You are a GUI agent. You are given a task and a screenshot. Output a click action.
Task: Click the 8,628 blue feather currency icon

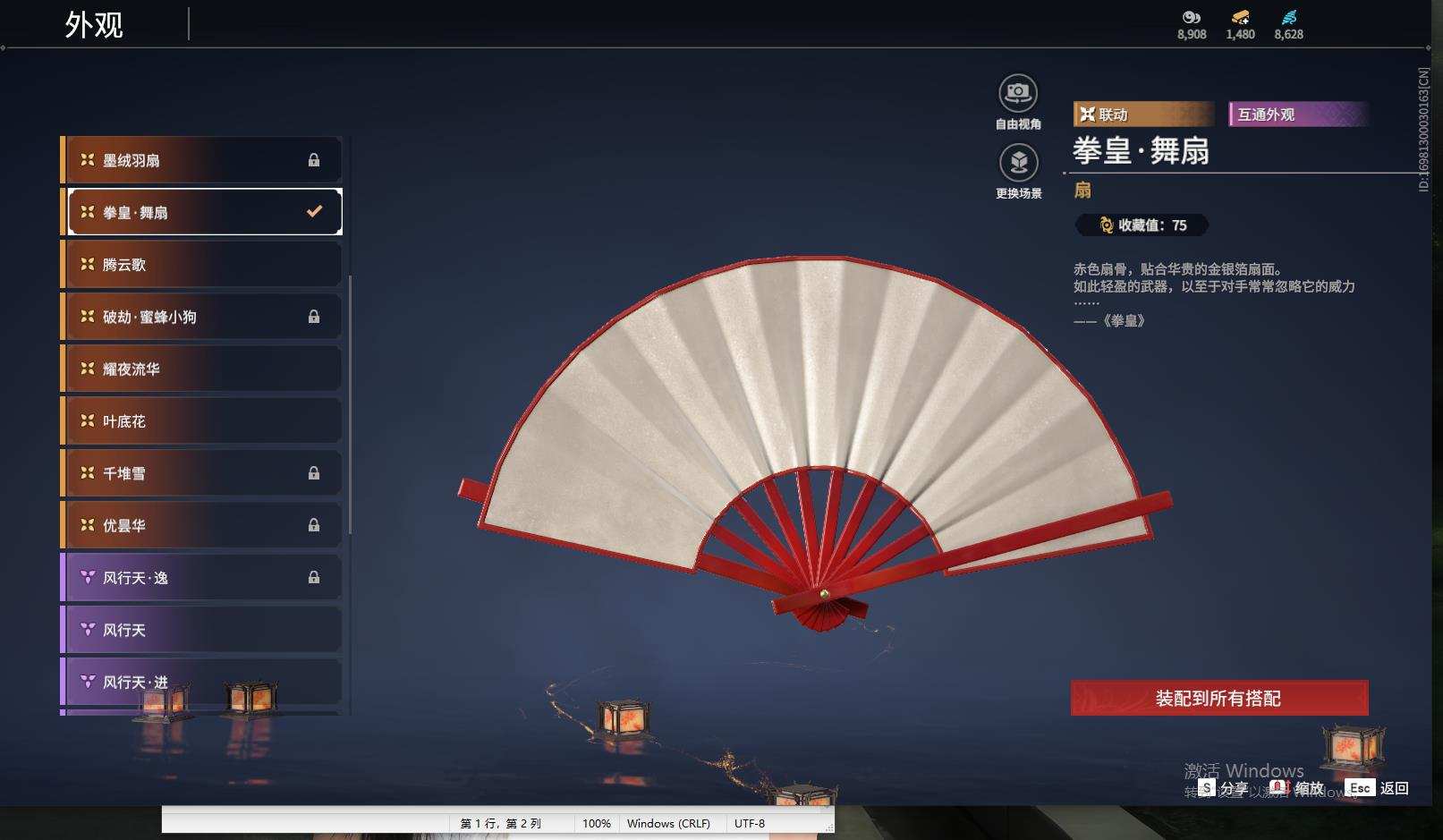[1288, 17]
